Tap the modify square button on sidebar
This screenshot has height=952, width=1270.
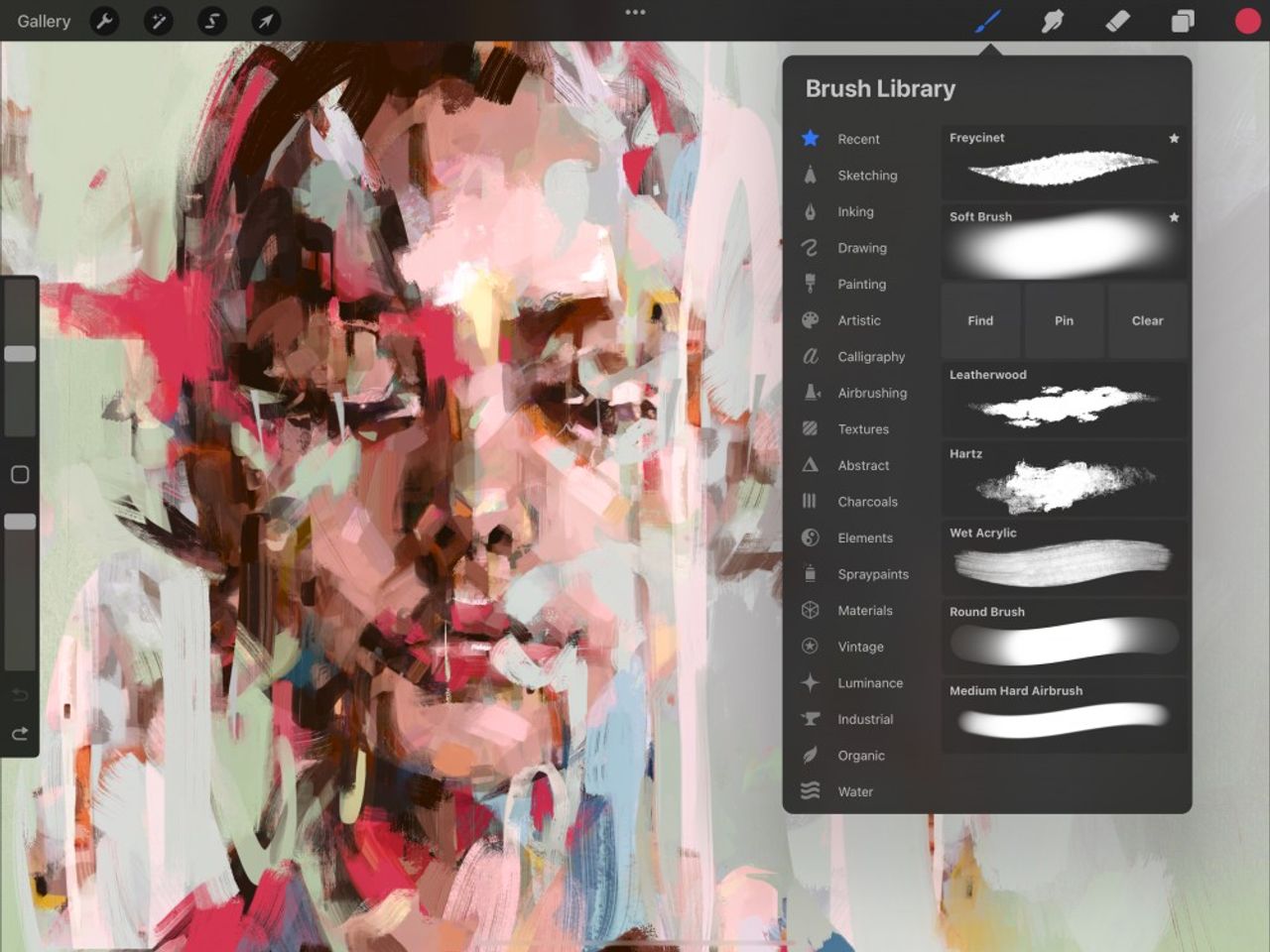pos(20,474)
